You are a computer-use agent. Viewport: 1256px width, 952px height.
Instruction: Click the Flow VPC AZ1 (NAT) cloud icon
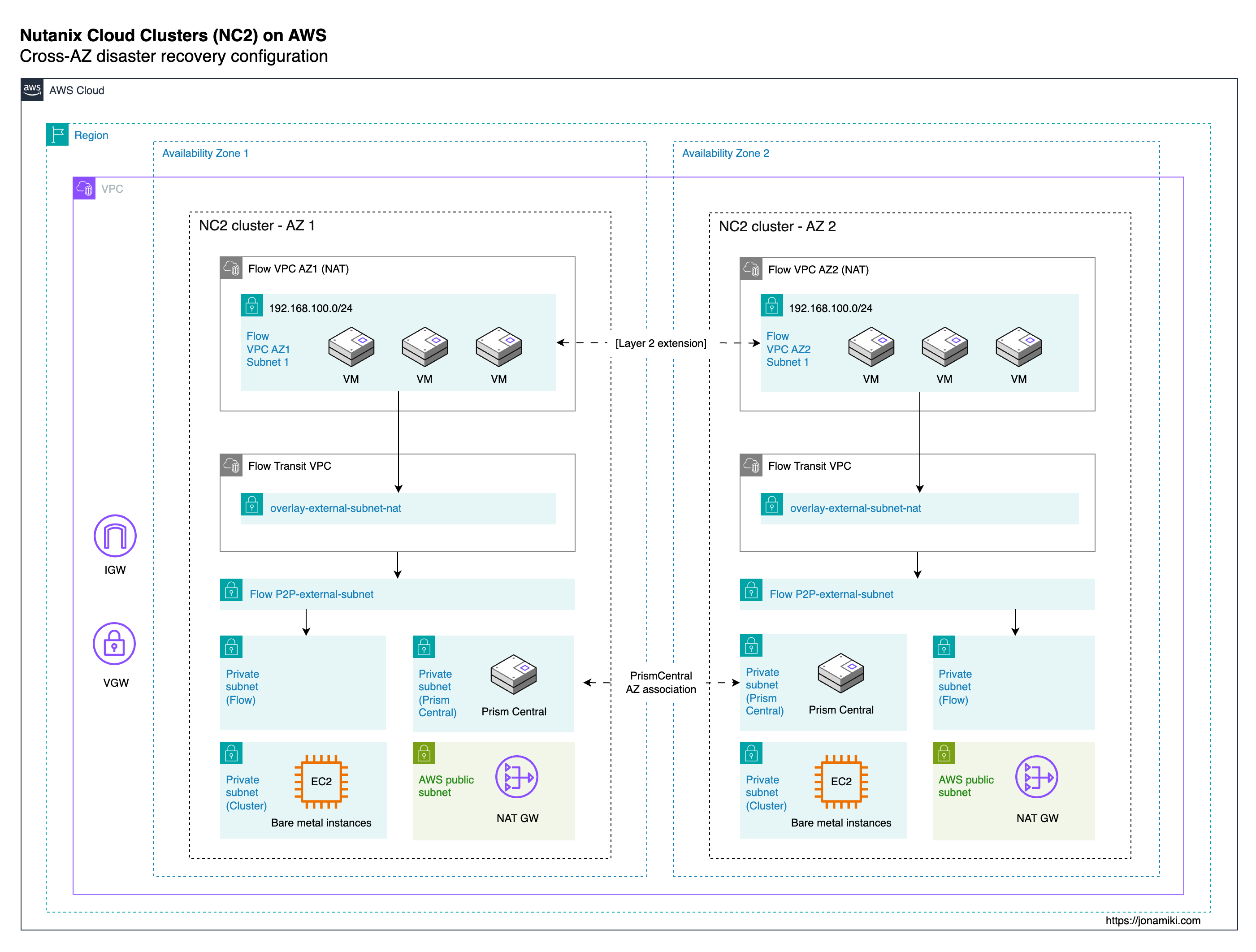click(231, 268)
